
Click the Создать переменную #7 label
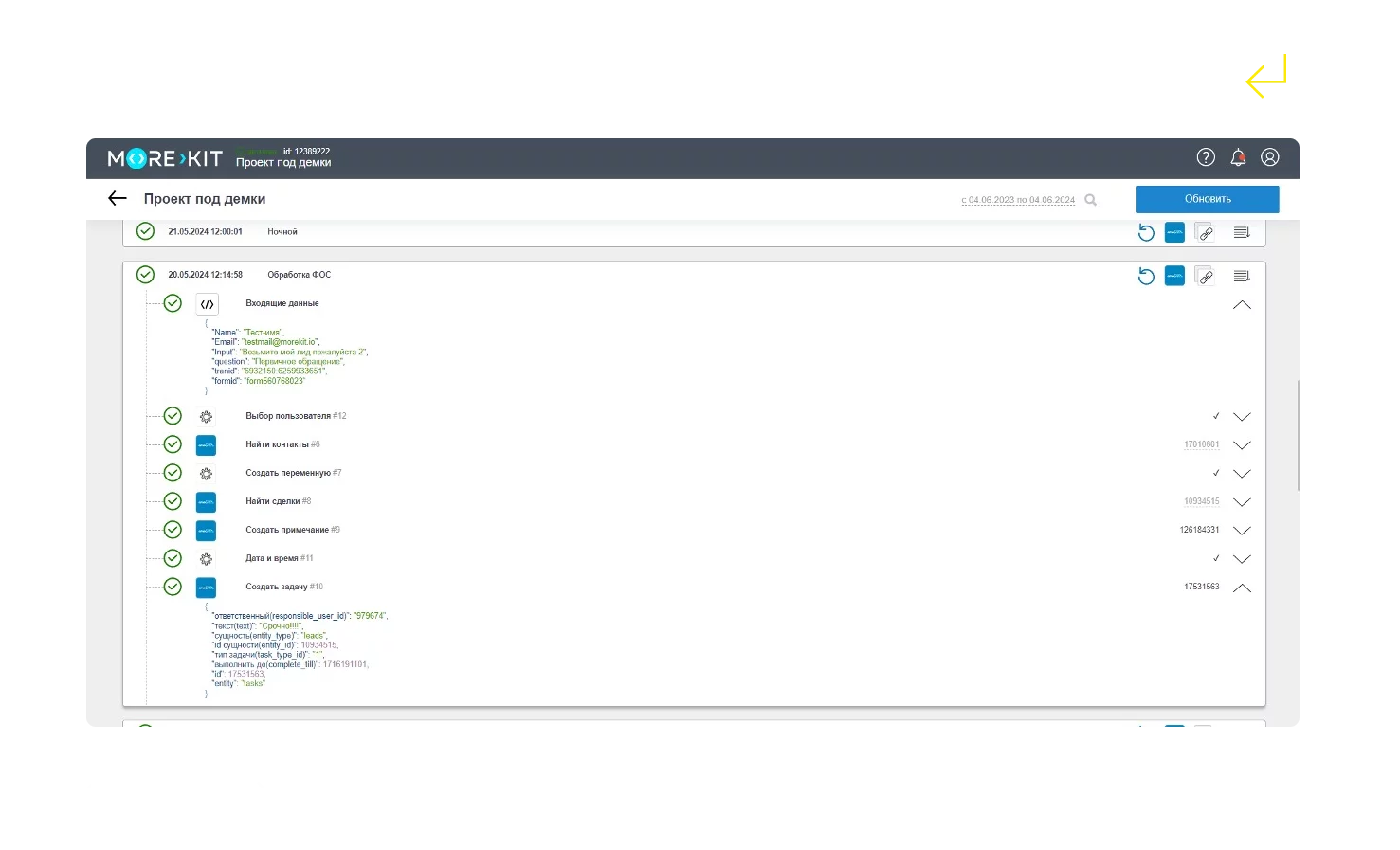point(294,473)
